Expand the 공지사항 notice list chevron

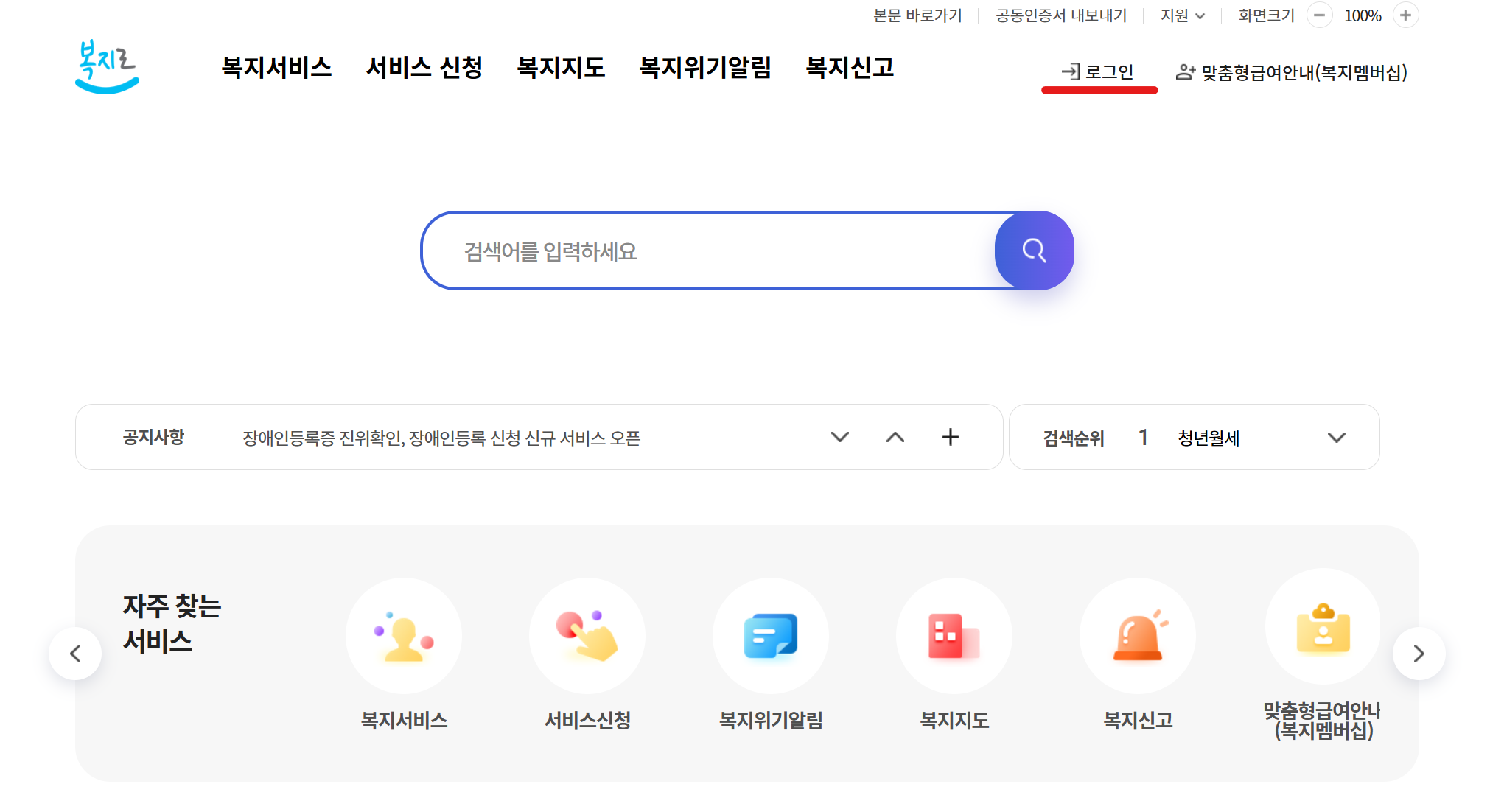point(839,437)
